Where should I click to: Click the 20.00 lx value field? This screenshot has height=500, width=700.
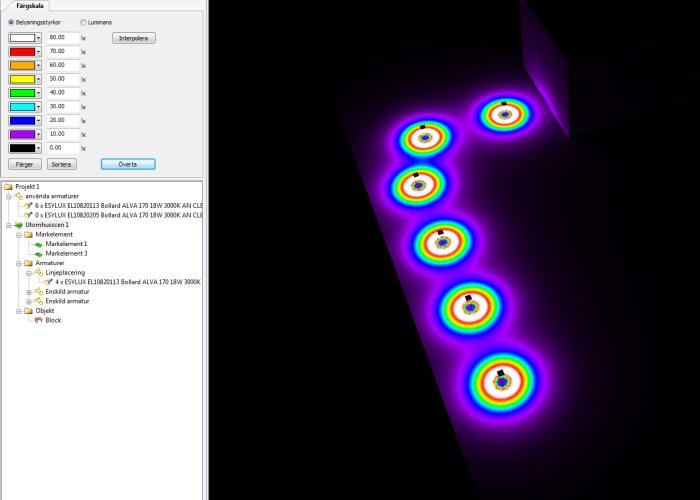63,121
